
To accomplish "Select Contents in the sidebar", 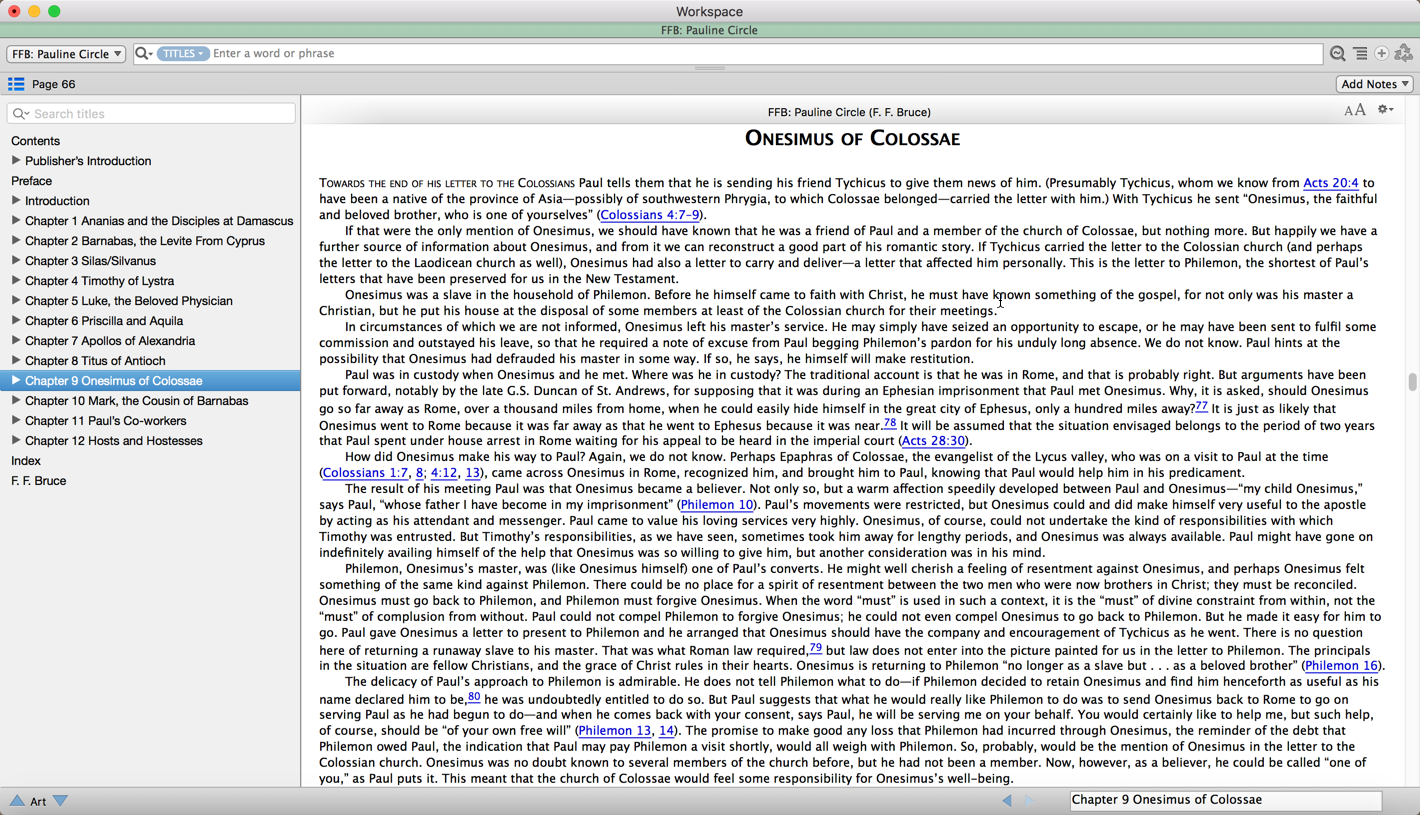I will [36, 141].
